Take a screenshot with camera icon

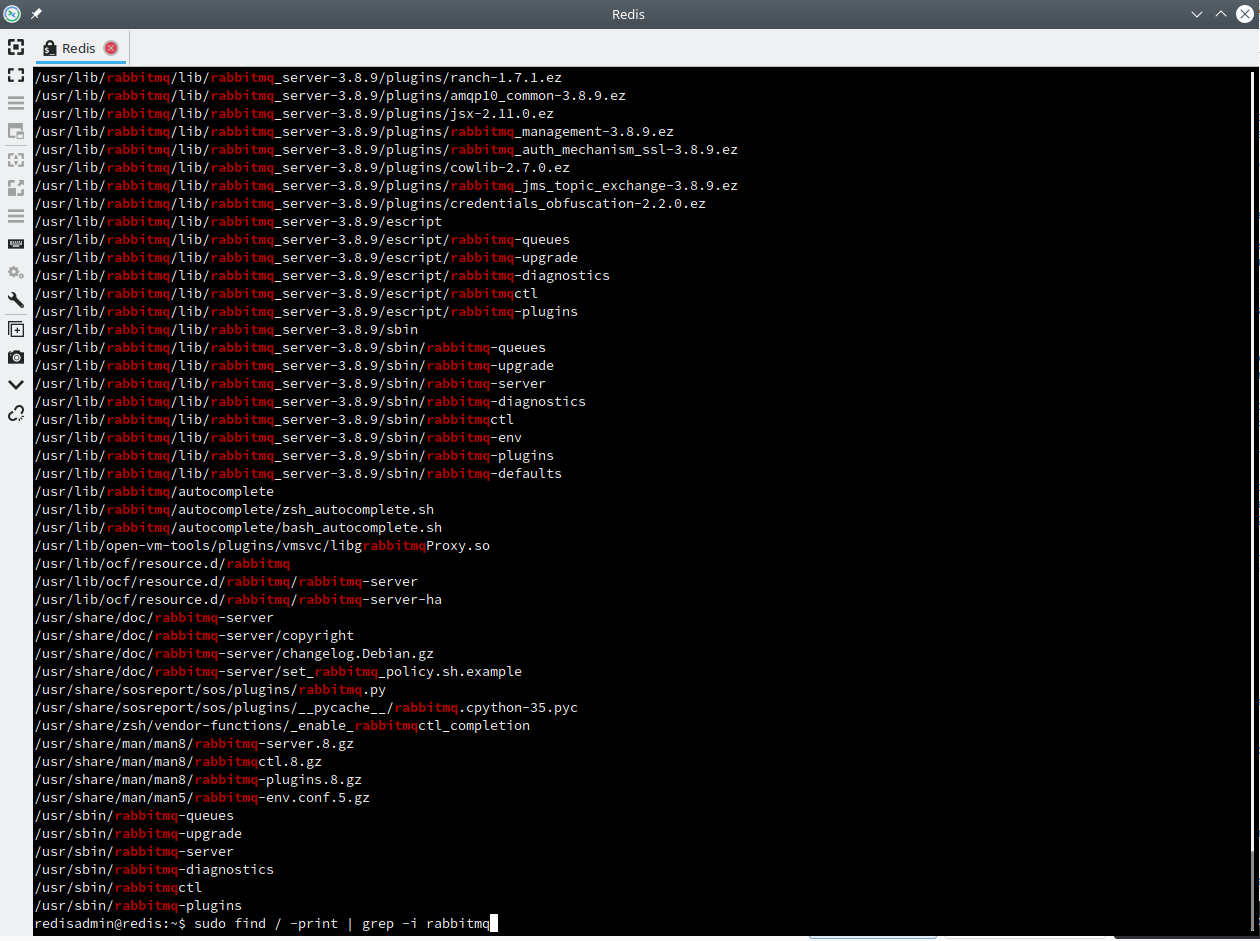tap(16, 357)
